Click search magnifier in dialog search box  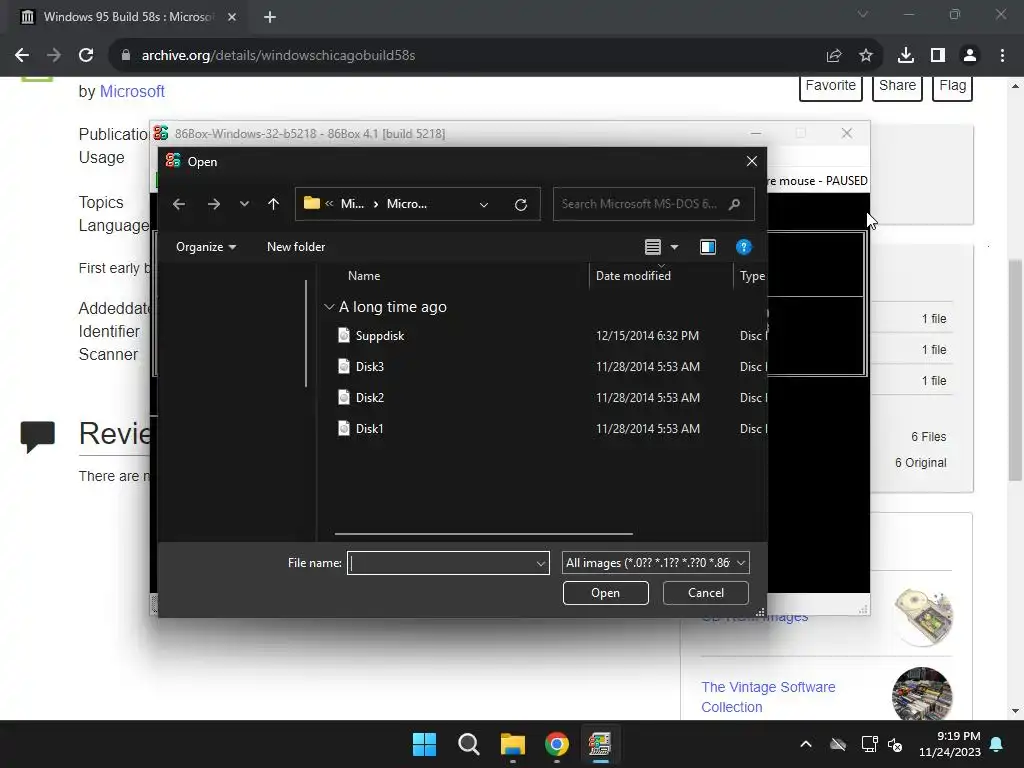tap(735, 204)
